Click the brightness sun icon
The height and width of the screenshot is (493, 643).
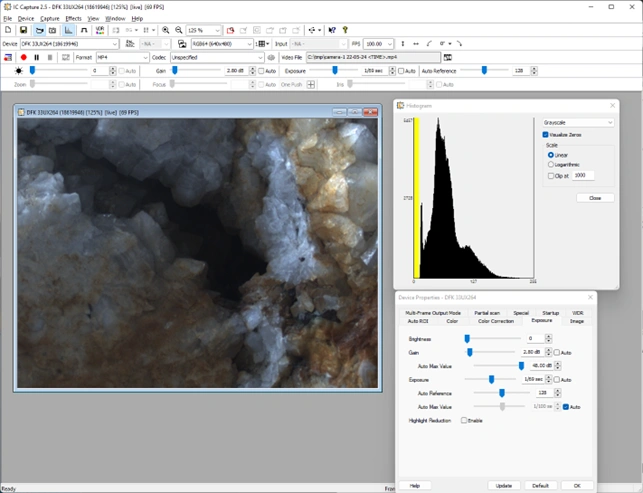[19, 71]
